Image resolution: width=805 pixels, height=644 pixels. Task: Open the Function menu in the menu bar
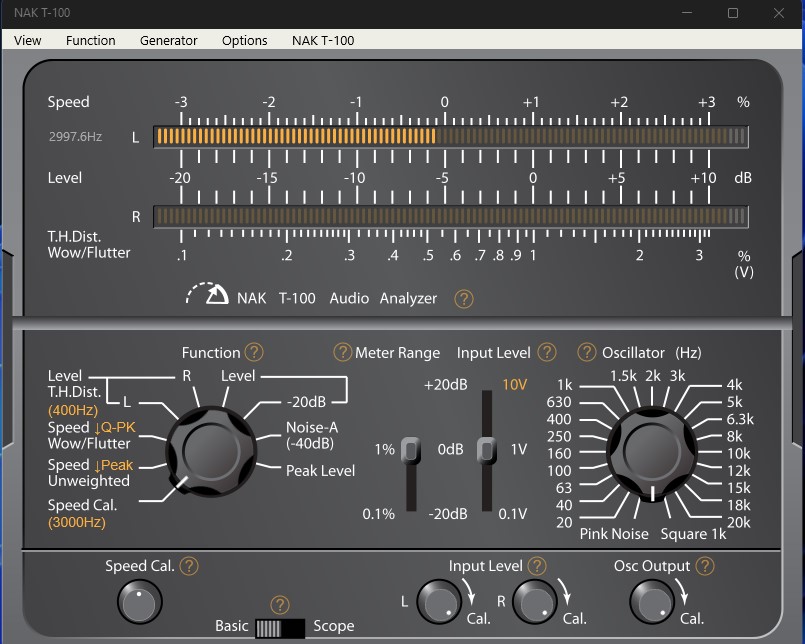[90, 40]
